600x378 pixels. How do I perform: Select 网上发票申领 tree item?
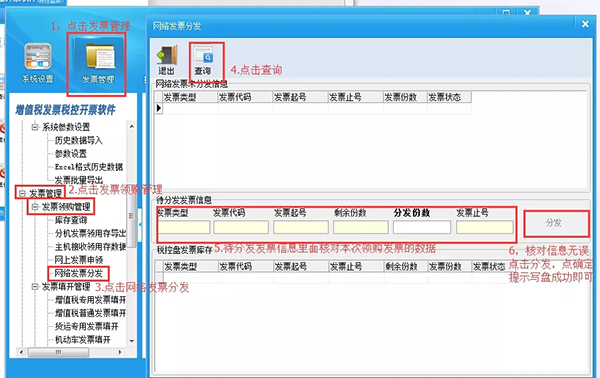78,260
